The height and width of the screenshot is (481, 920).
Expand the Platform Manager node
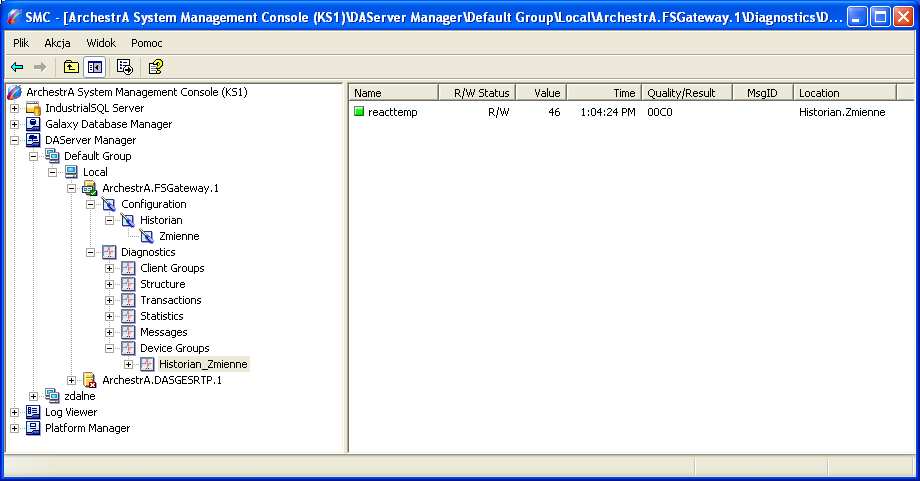coord(15,428)
